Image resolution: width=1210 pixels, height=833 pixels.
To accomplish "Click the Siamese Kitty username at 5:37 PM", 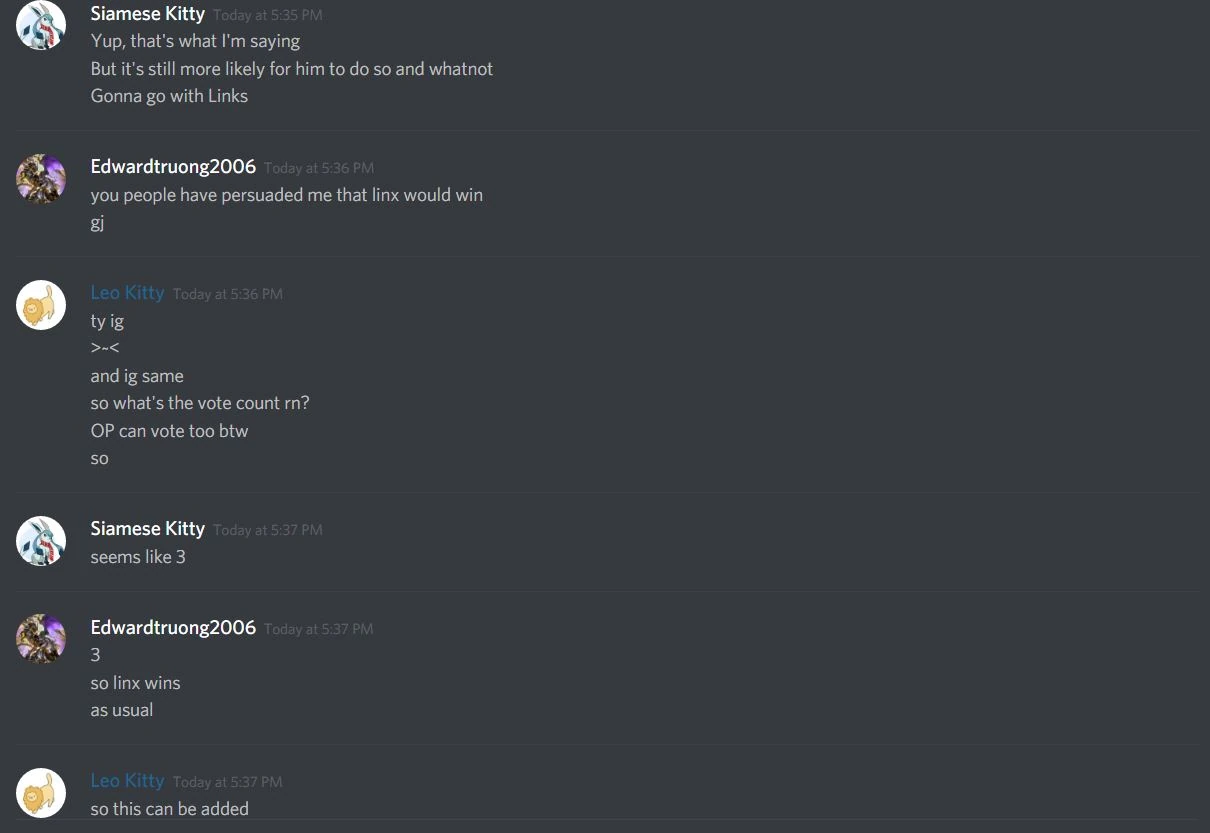I will point(147,528).
